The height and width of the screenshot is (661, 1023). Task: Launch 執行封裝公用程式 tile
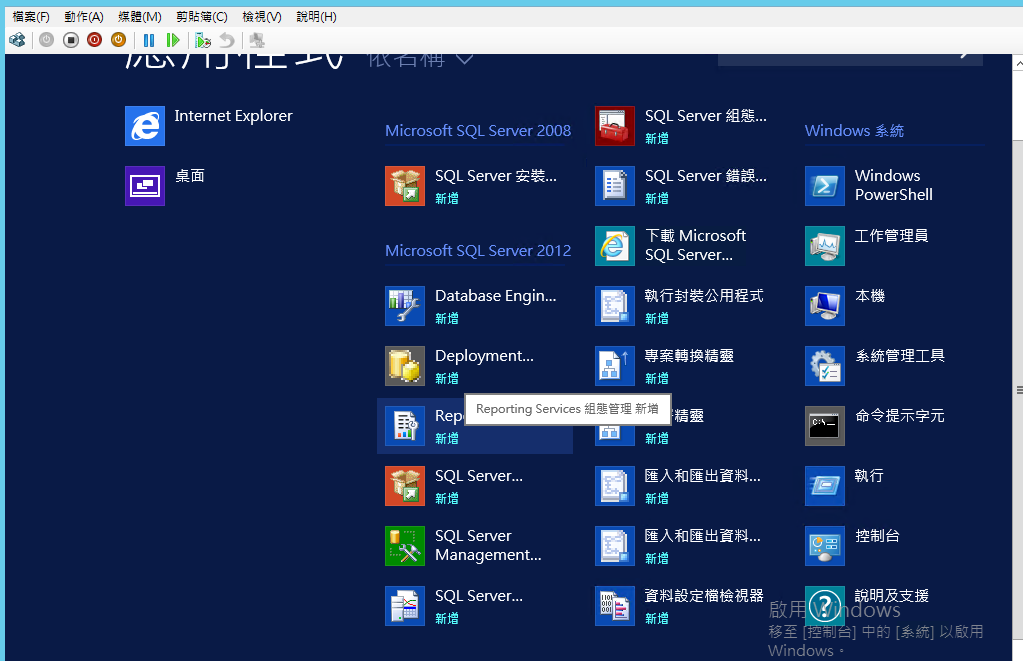679,306
